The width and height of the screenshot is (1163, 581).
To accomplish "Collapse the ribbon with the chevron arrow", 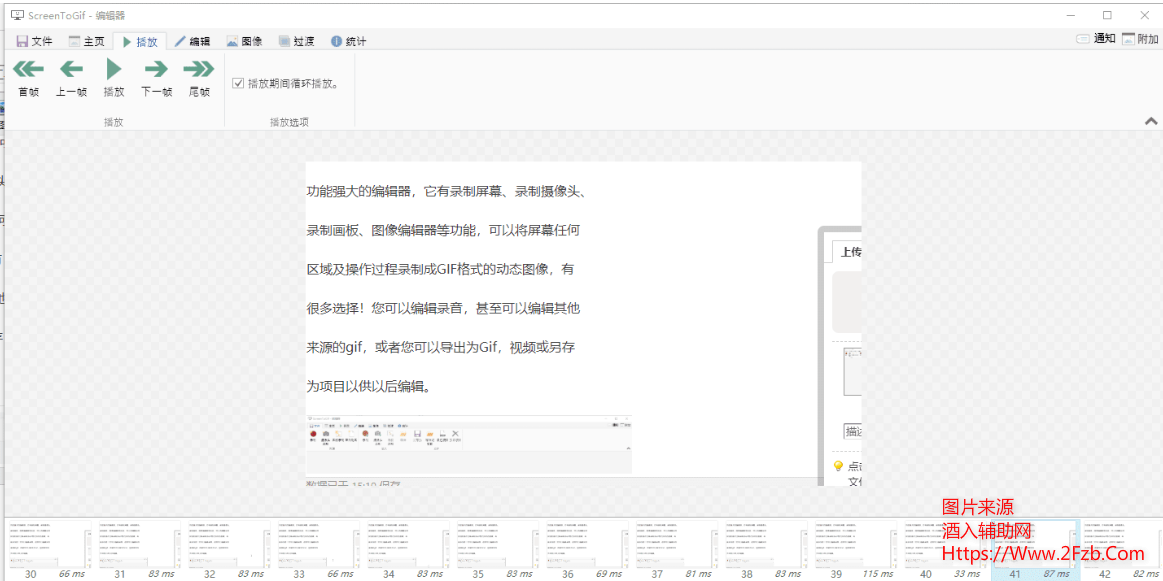I will pos(1150,121).
